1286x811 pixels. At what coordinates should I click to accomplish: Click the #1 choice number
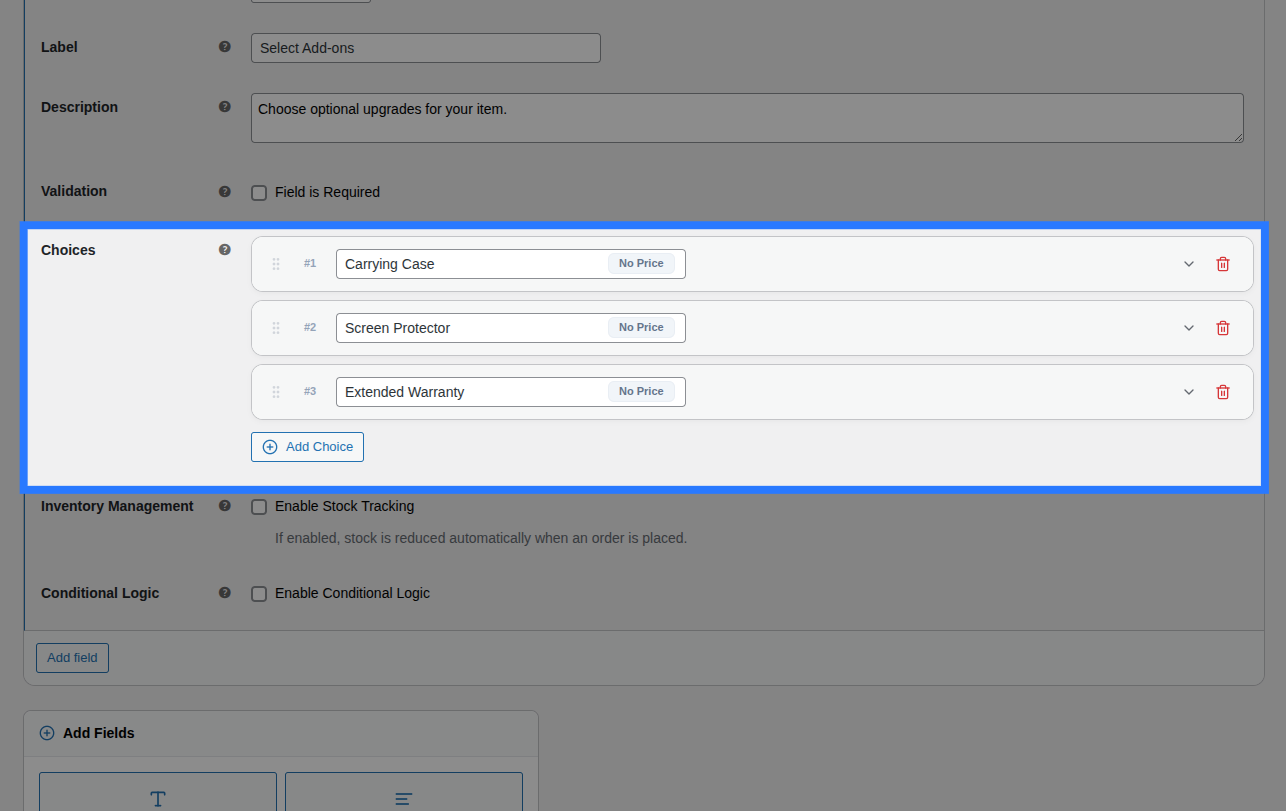[310, 263]
